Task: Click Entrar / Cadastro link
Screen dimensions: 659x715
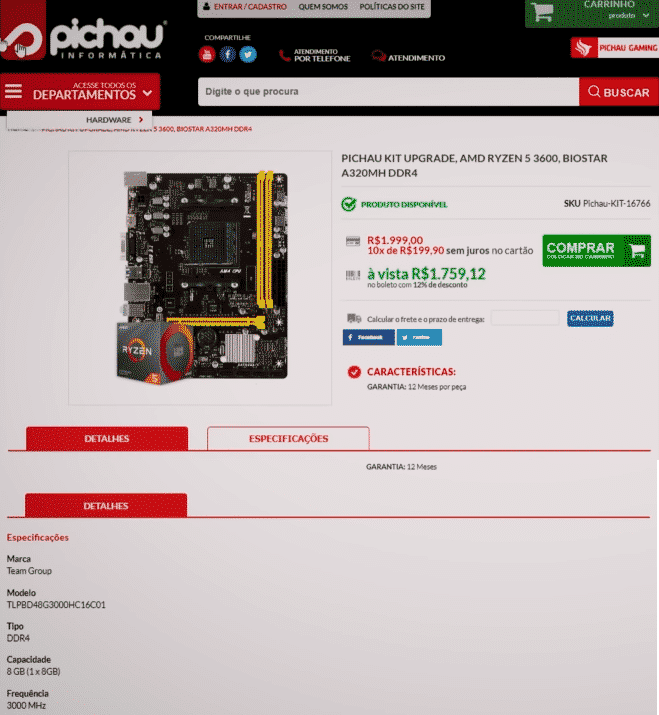Action: [250, 7]
